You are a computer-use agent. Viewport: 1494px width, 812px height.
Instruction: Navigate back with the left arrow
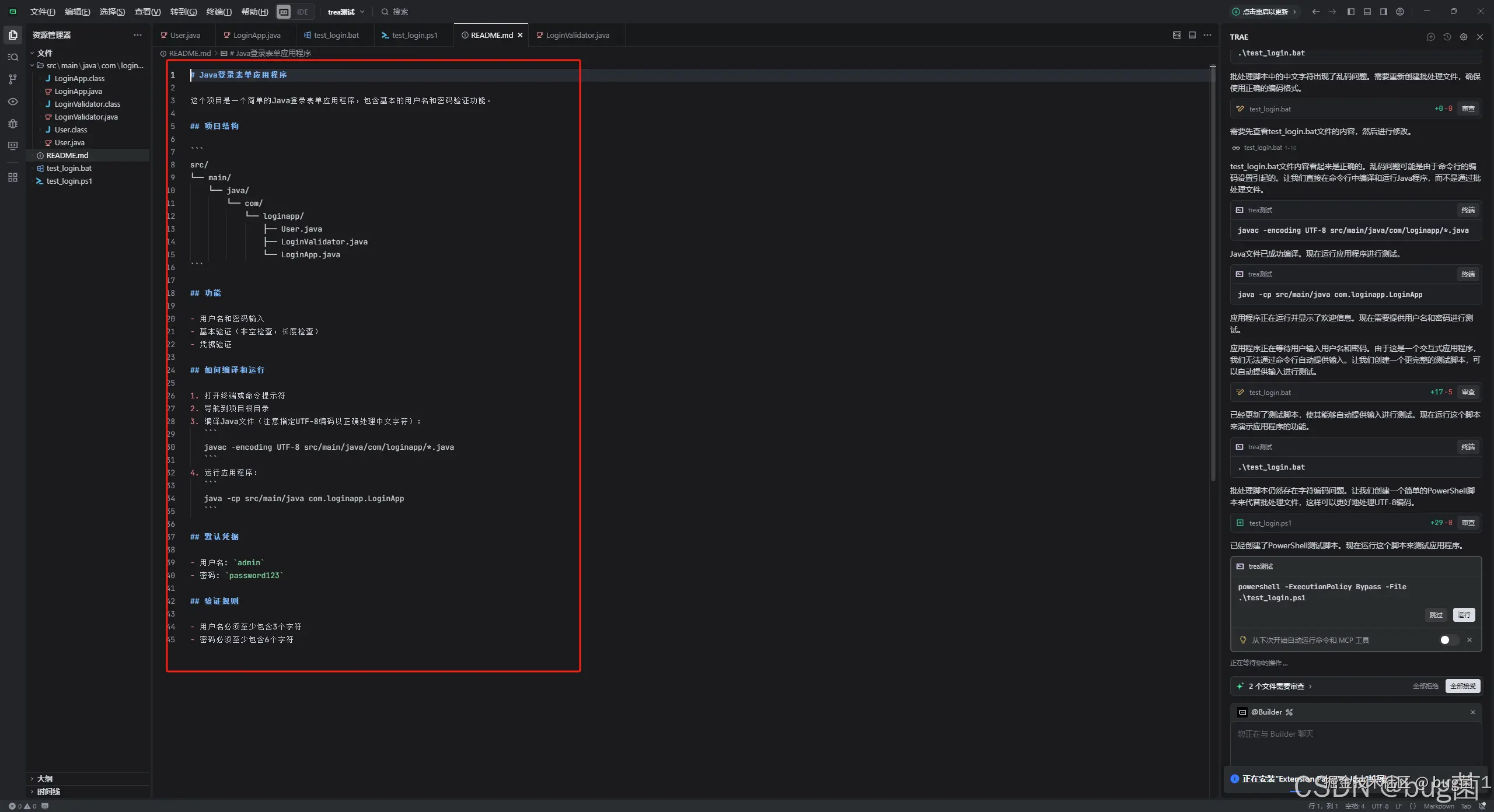tap(1316, 12)
